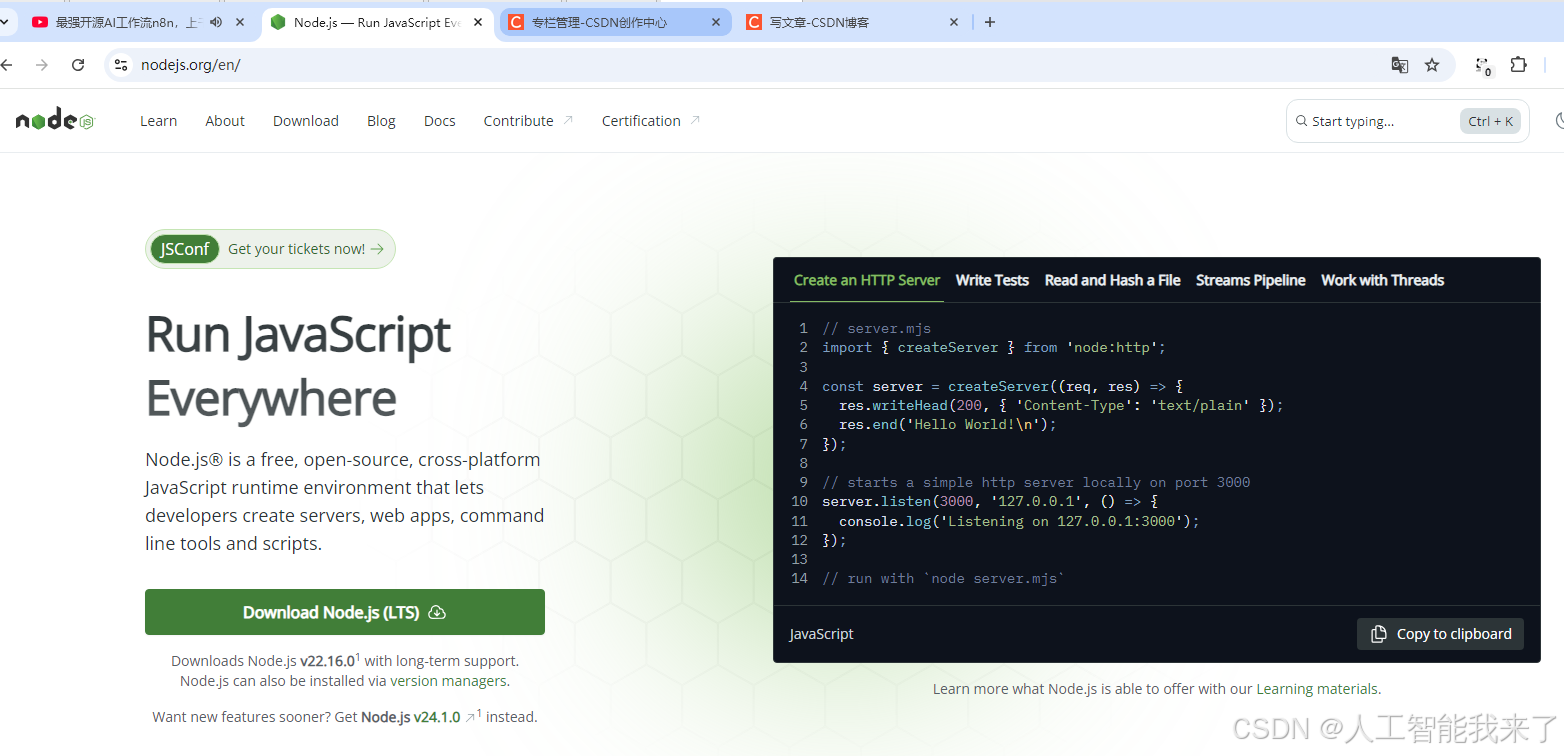Viewport: 1564px width, 756px height.
Task: Click the extension icon with the 0 badge
Action: [x=1484, y=66]
